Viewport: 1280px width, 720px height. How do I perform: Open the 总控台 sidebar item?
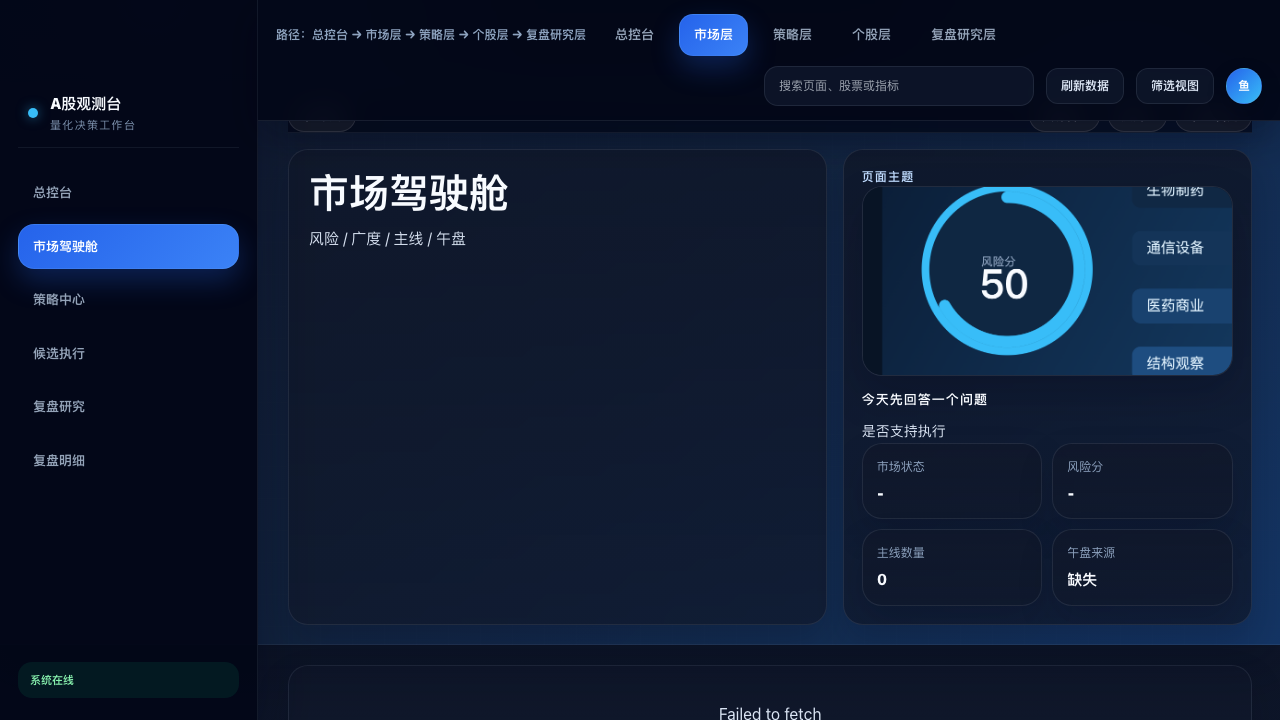pos(128,192)
